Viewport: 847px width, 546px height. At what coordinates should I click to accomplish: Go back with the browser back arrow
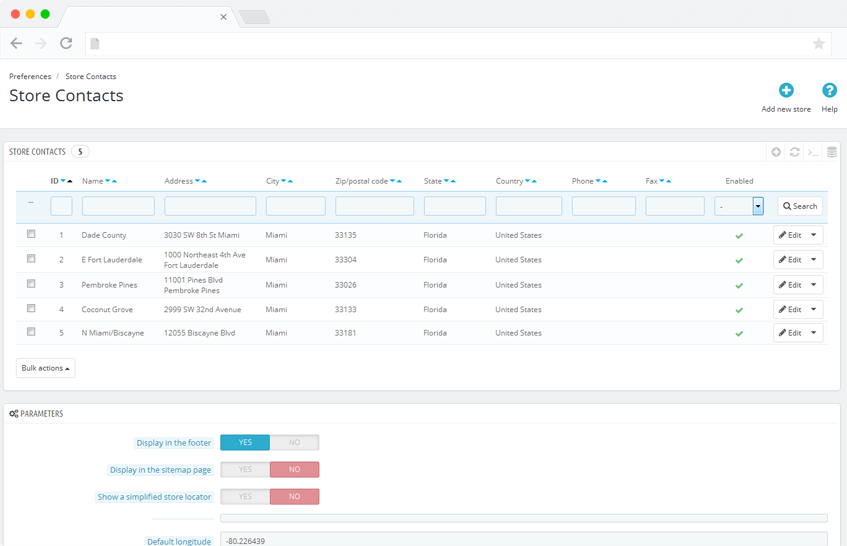[16, 43]
